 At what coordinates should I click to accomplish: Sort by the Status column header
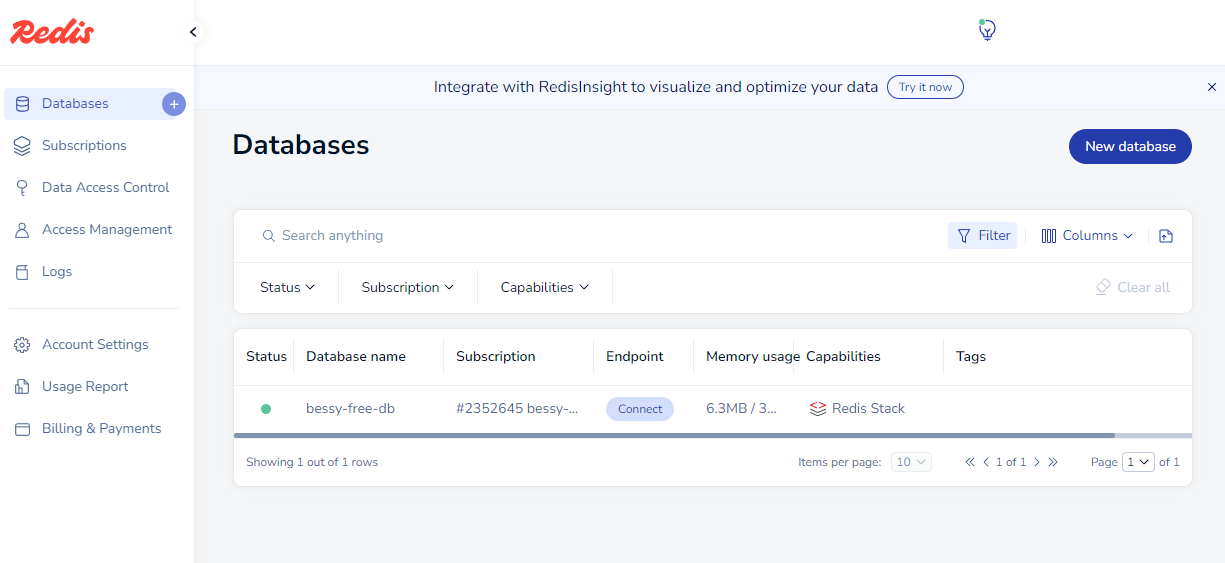click(x=266, y=356)
